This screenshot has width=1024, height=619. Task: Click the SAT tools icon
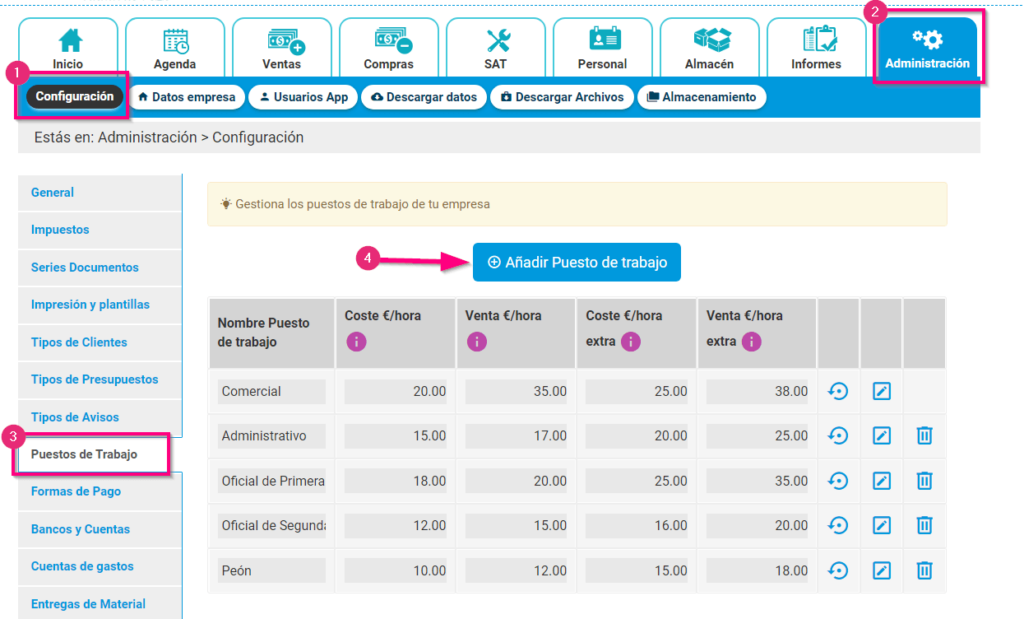point(496,38)
